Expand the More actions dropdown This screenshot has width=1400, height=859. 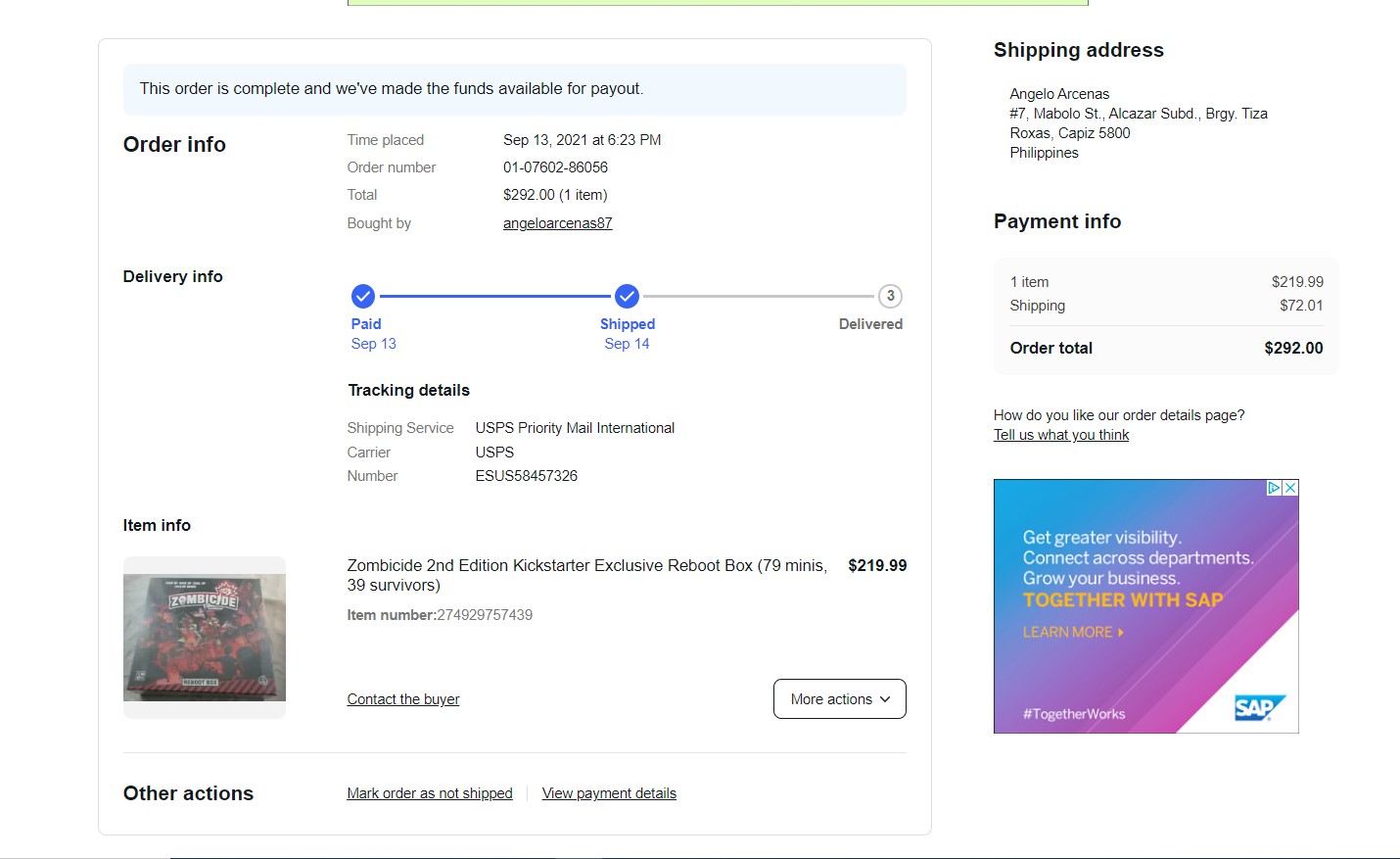pyautogui.click(x=839, y=699)
